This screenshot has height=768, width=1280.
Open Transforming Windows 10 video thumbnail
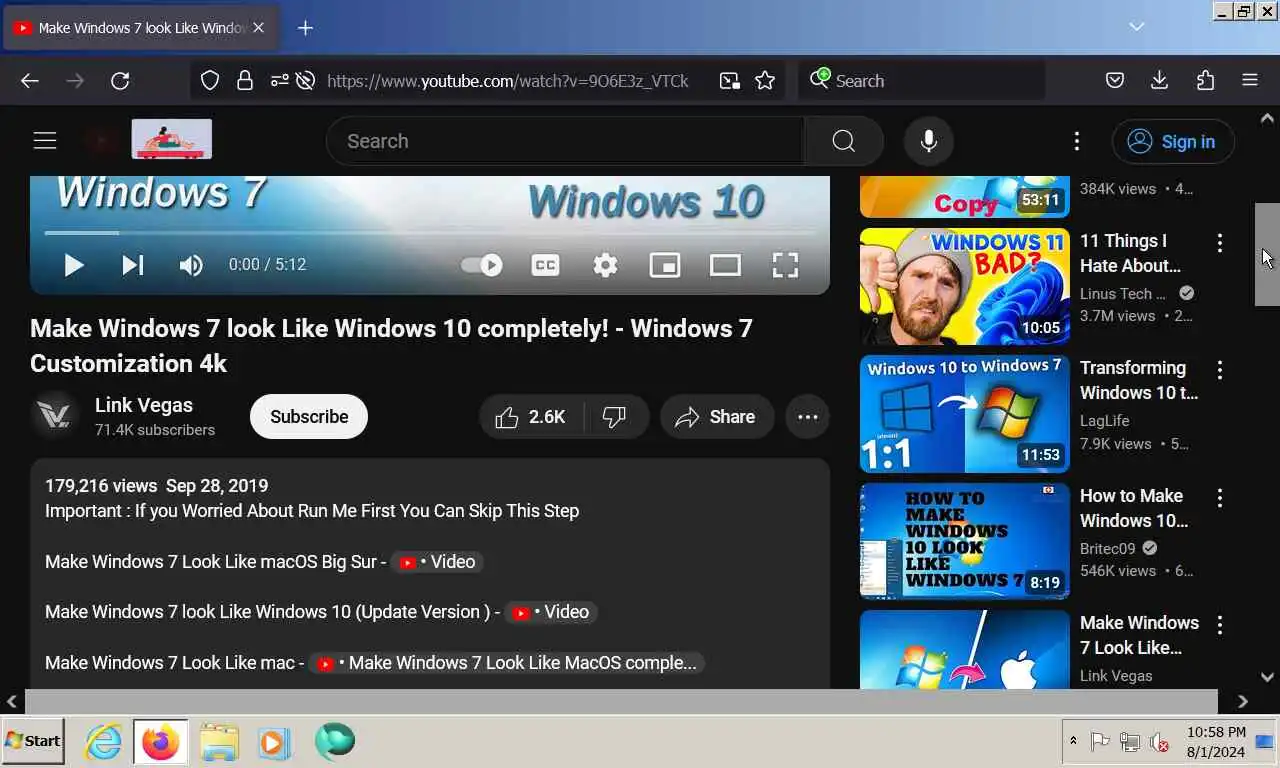[x=965, y=414]
